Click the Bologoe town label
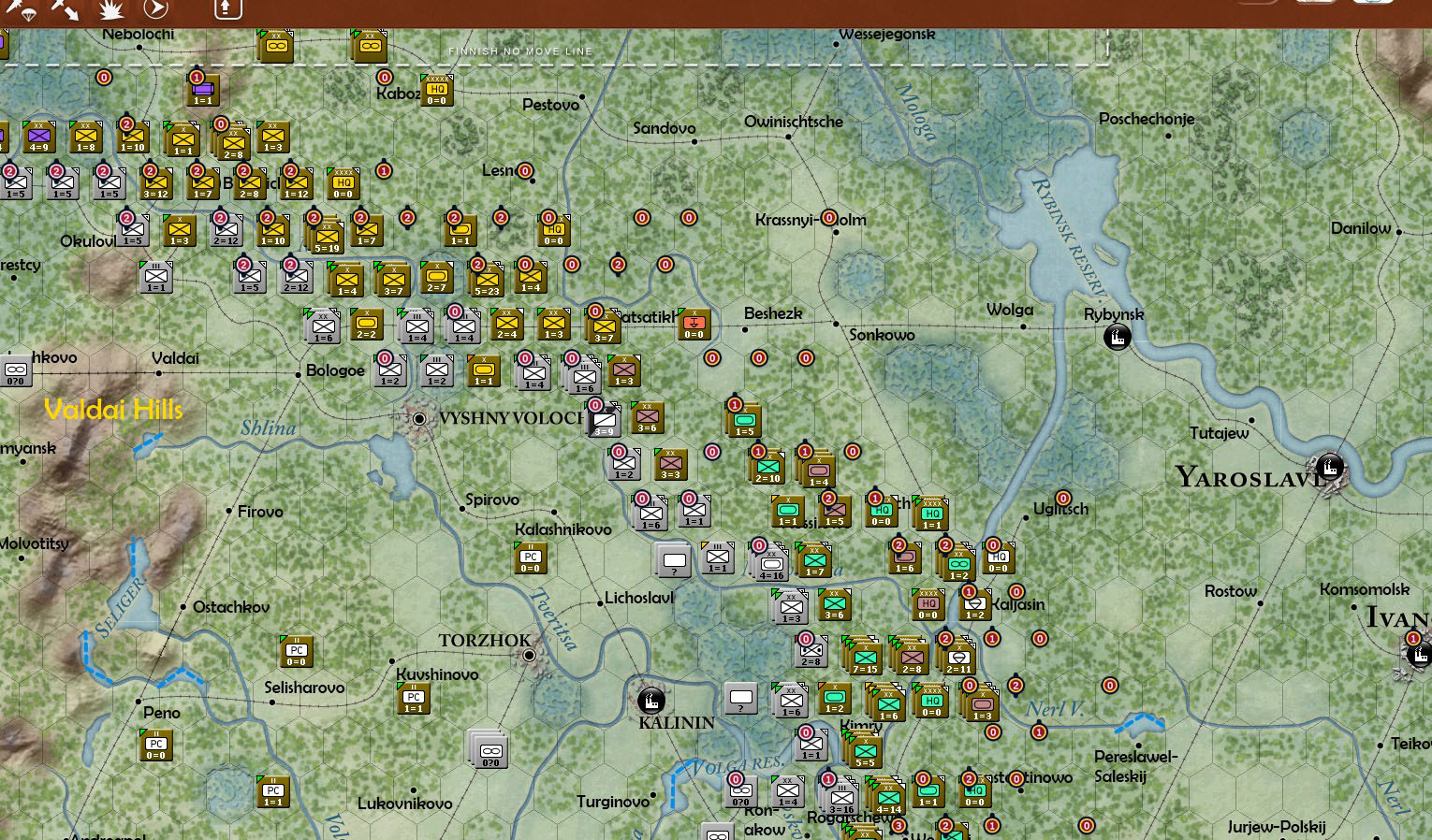Screen dimensions: 1432x840 (x=335, y=370)
